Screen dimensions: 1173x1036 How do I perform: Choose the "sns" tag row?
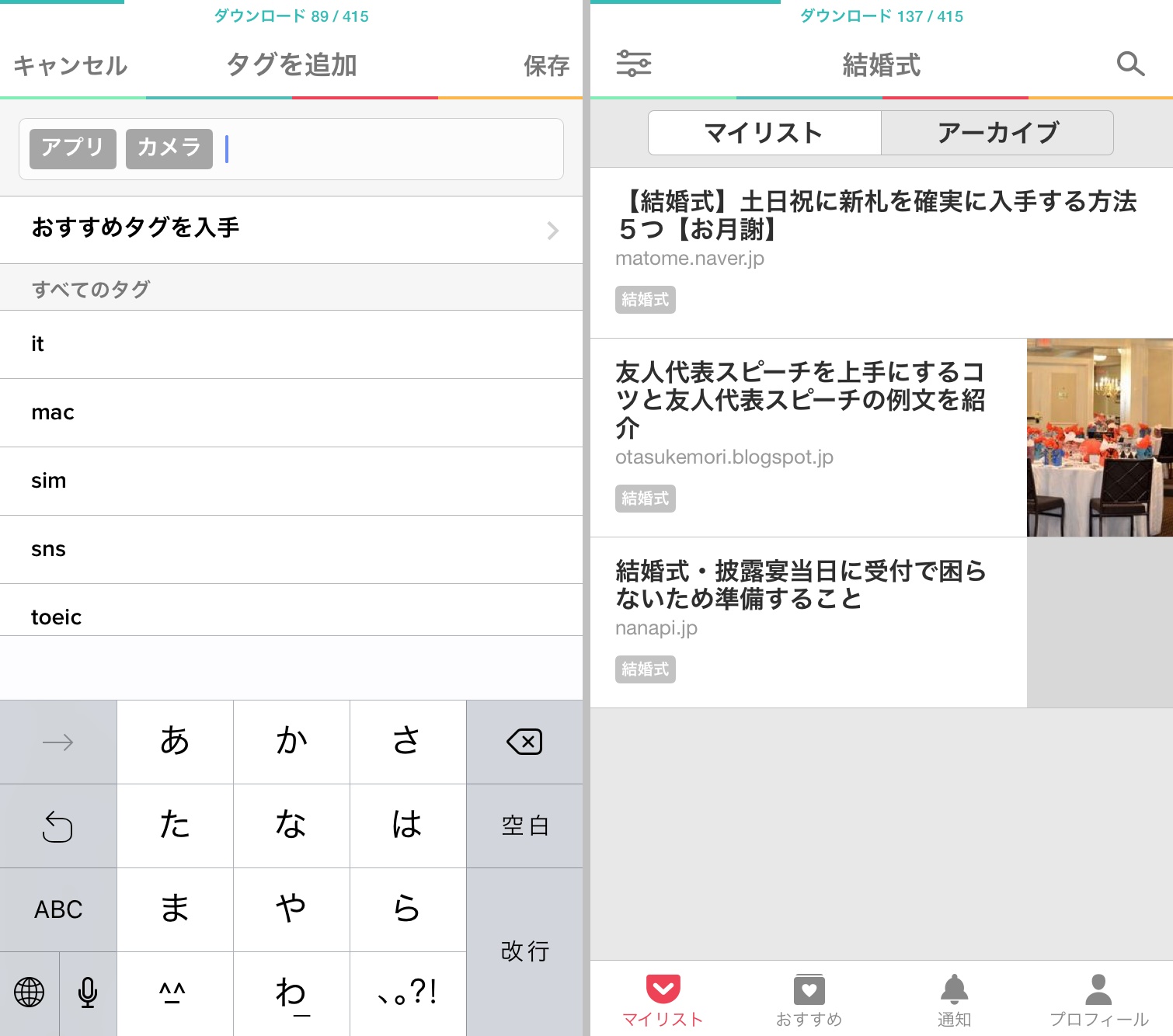click(291, 549)
